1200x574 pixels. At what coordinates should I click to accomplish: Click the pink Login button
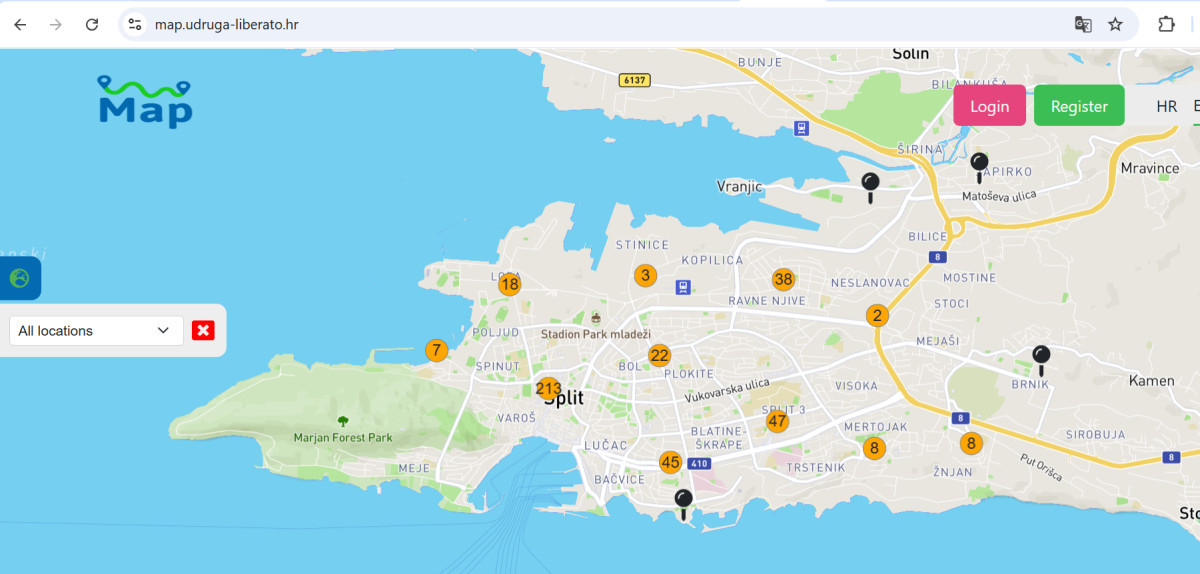coord(989,106)
